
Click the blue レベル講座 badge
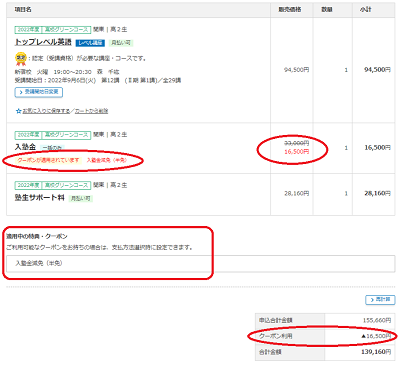coord(90,43)
